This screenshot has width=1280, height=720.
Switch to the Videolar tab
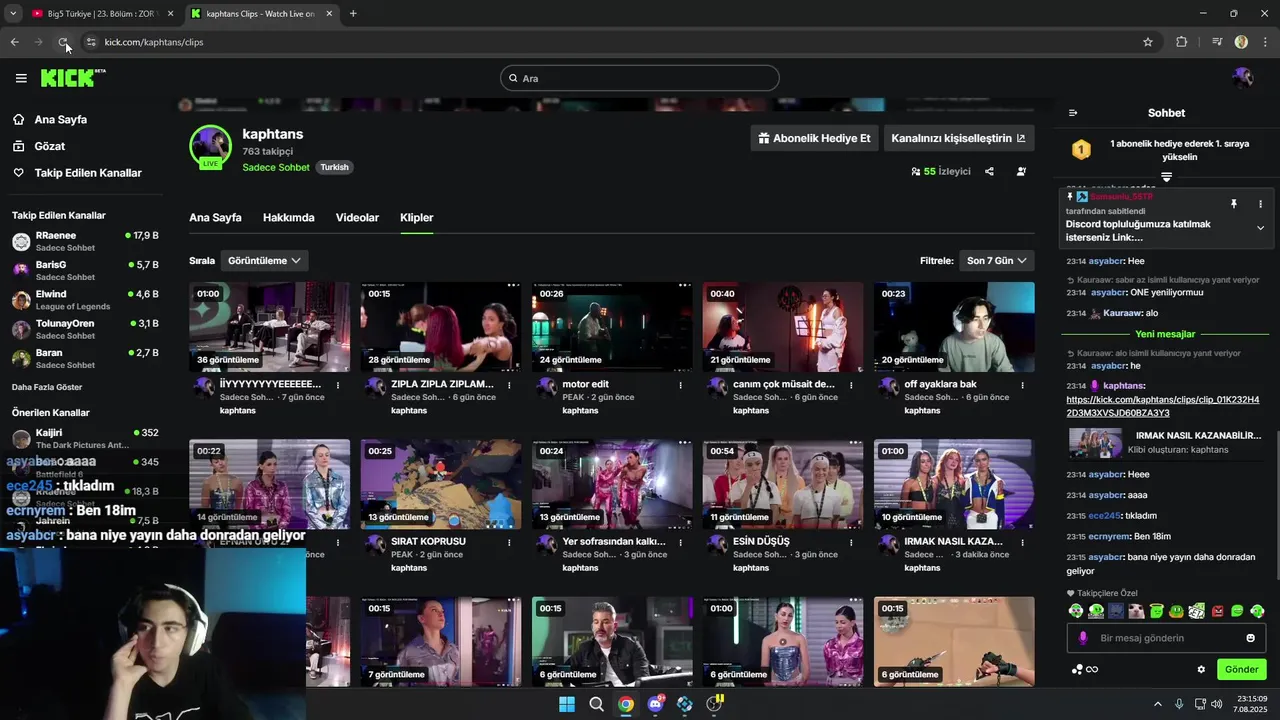[x=357, y=217]
